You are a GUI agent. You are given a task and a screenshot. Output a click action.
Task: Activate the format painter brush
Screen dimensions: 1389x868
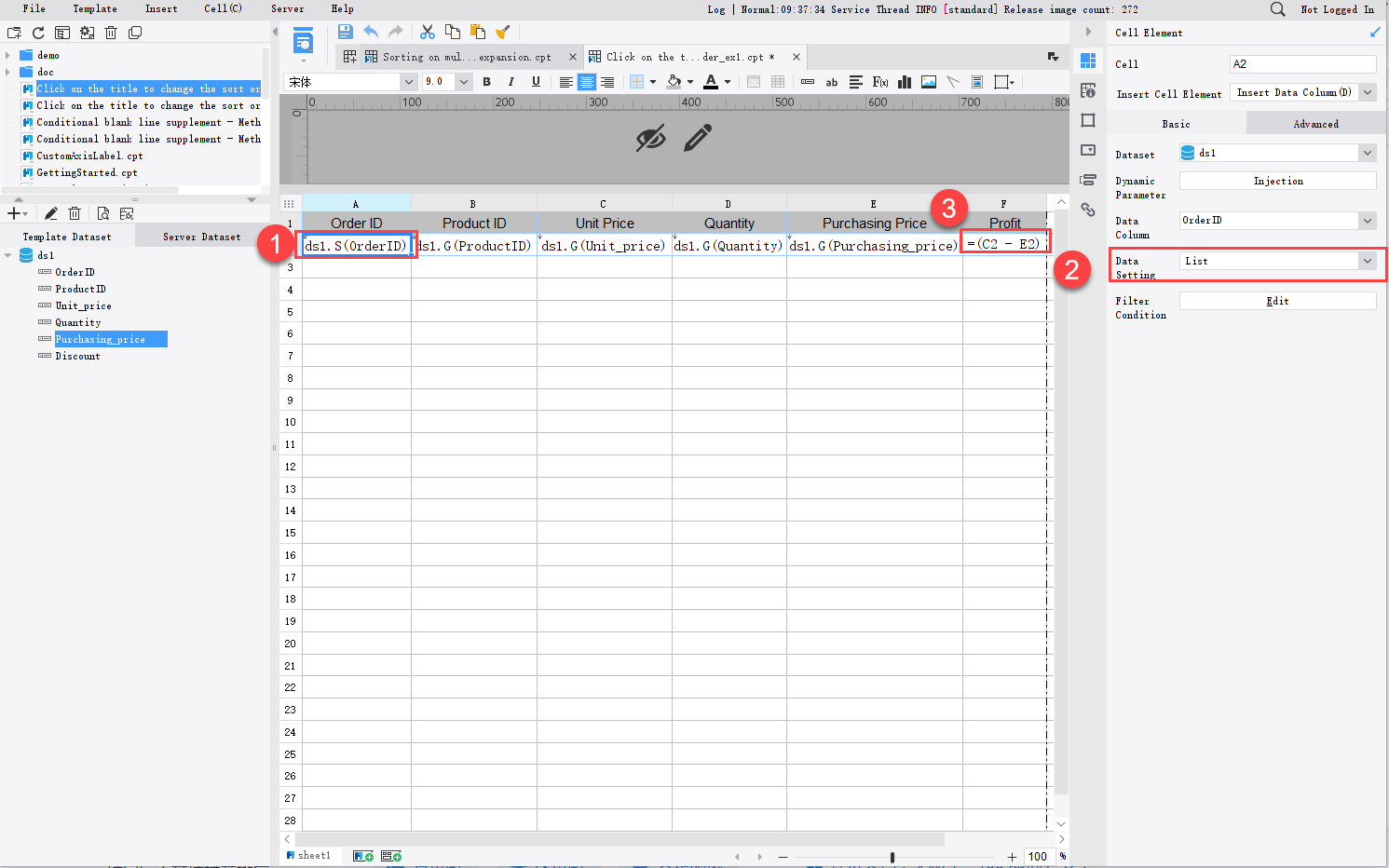pos(503,32)
